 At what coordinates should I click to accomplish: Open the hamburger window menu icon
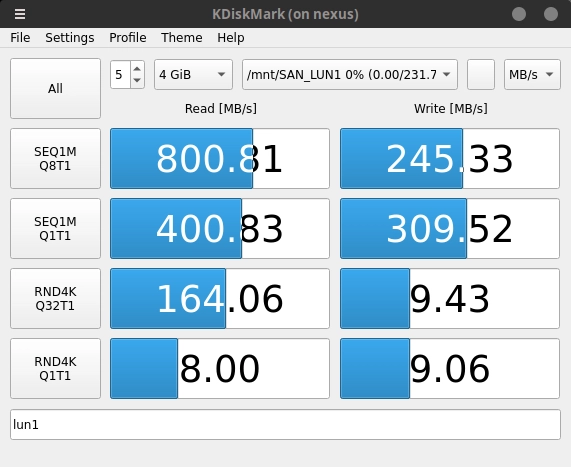point(20,14)
